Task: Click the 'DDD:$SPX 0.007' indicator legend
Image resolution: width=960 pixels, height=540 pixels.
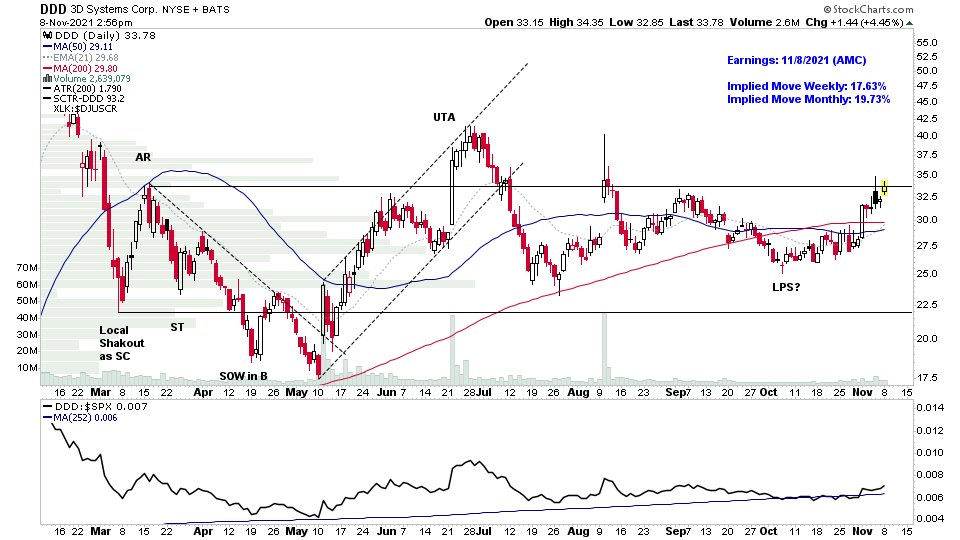Action: [100, 407]
